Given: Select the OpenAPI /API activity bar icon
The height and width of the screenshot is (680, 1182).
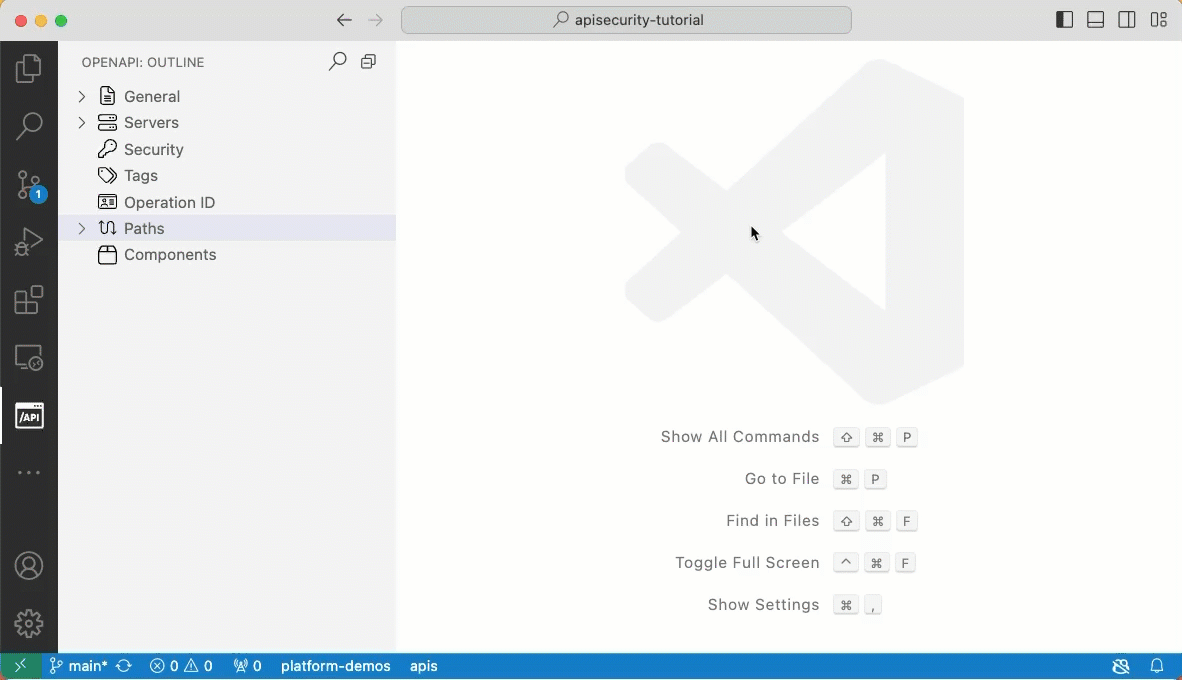Looking at the screenshot, I should pyautogui.click(x=29, y=416).
